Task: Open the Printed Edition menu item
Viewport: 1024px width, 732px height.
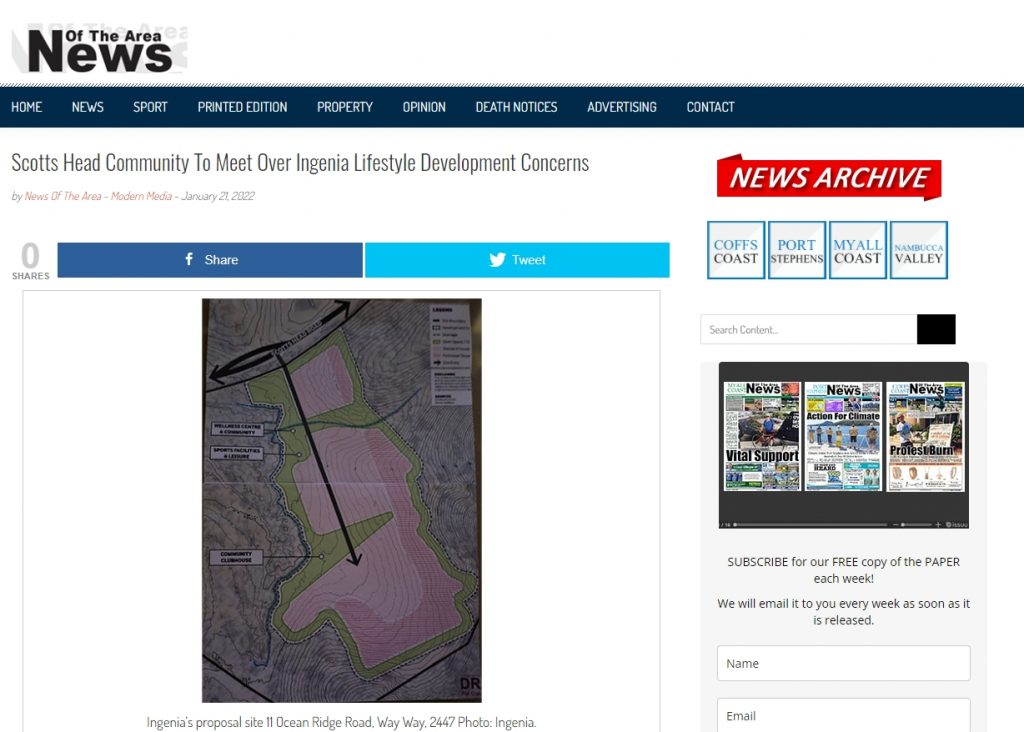Action: coord(242,107)
